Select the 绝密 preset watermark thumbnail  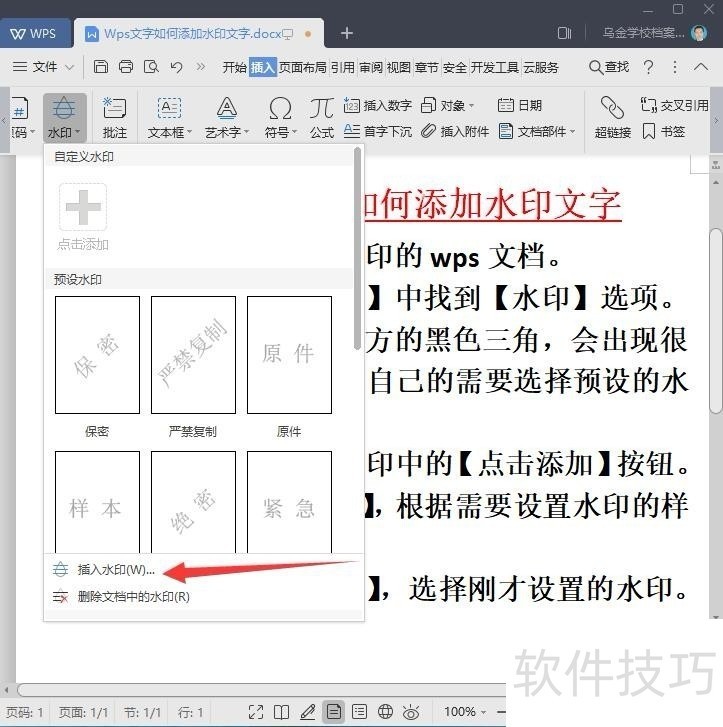pos(193,502)
